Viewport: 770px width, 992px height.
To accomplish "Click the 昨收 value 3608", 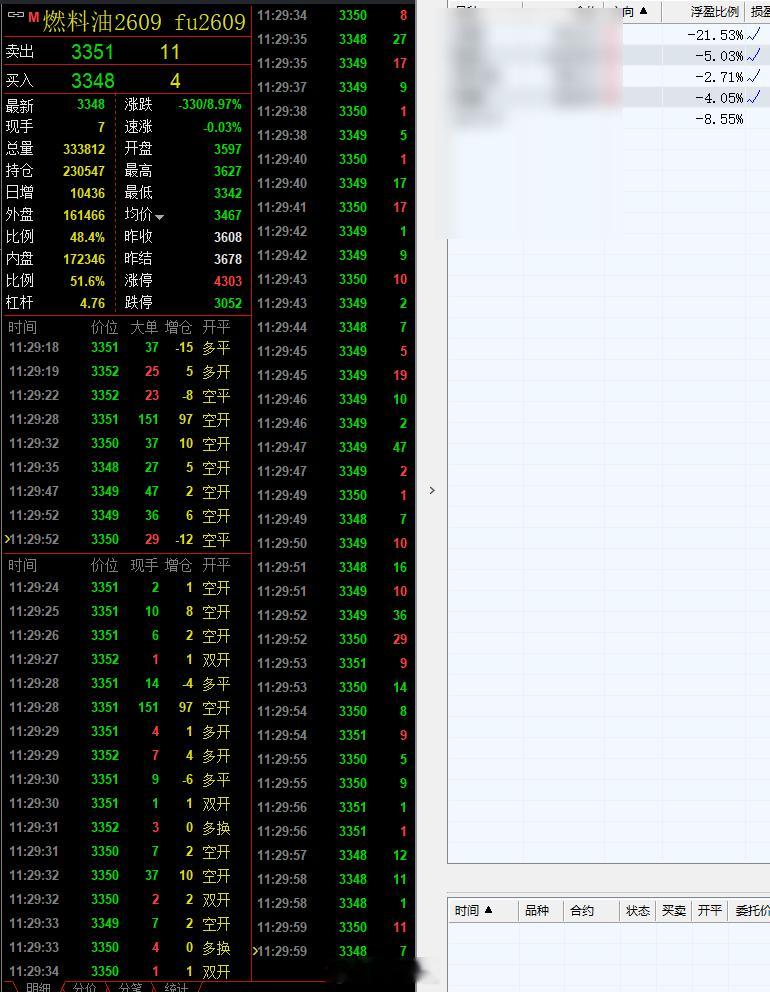I will pyautogui.click(x=228, y=237).
